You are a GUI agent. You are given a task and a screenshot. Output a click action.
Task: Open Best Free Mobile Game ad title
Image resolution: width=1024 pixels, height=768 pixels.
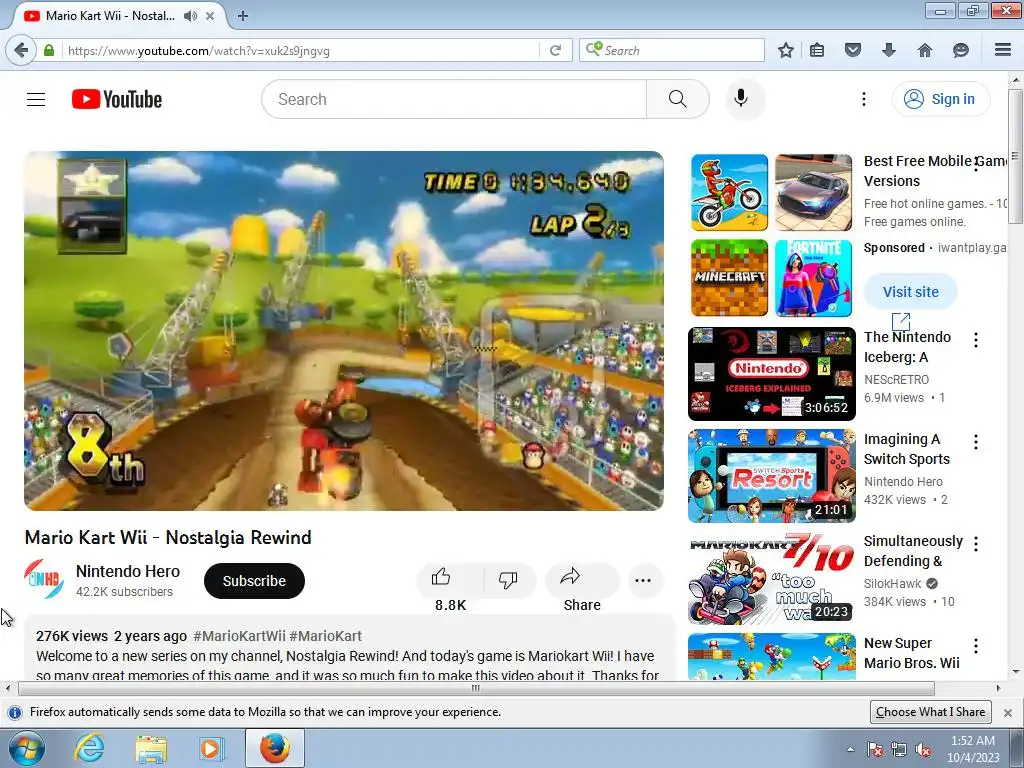pos(935,171)
